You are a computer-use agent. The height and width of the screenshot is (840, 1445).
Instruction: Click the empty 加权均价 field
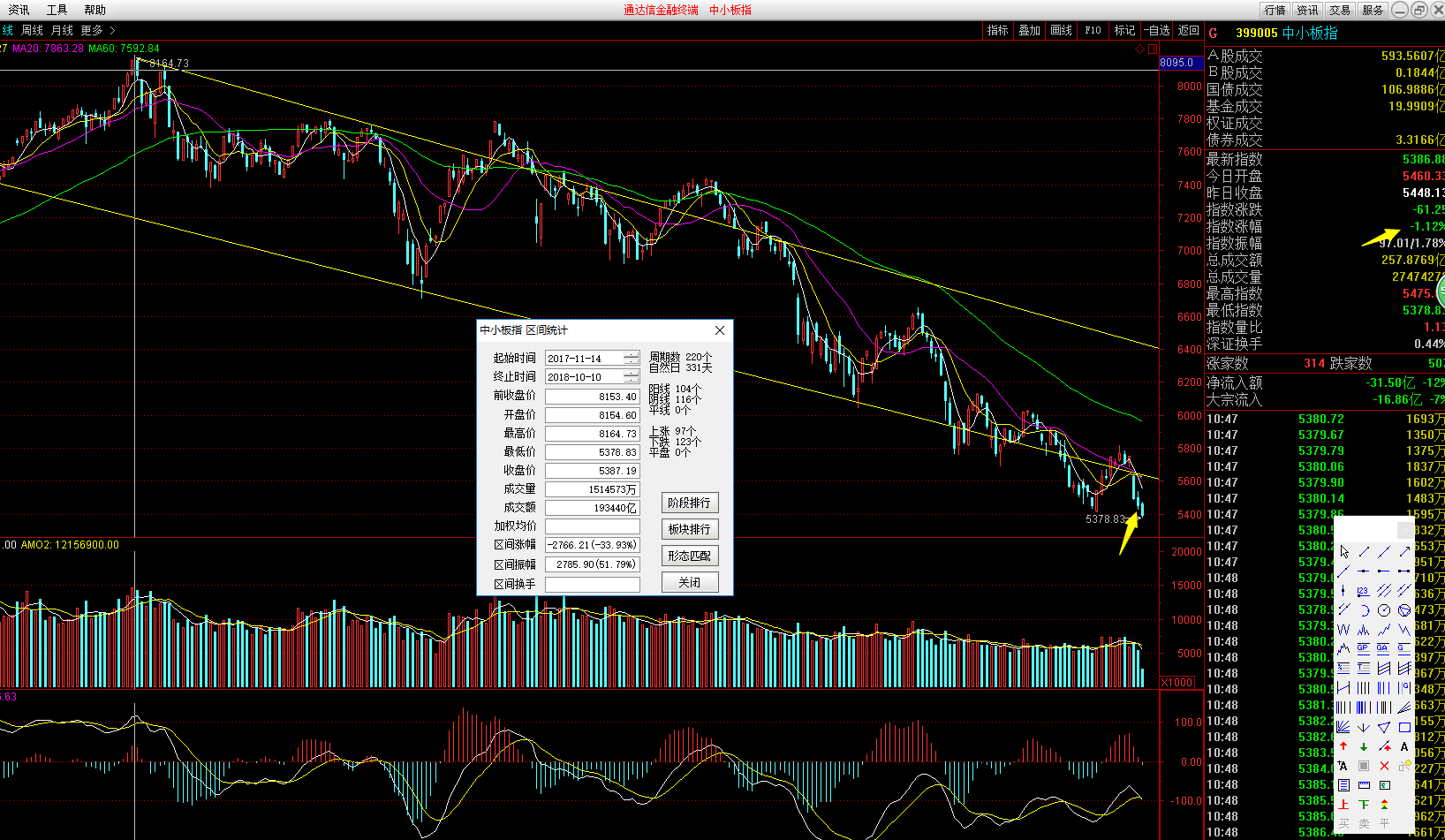click(593, 526)
